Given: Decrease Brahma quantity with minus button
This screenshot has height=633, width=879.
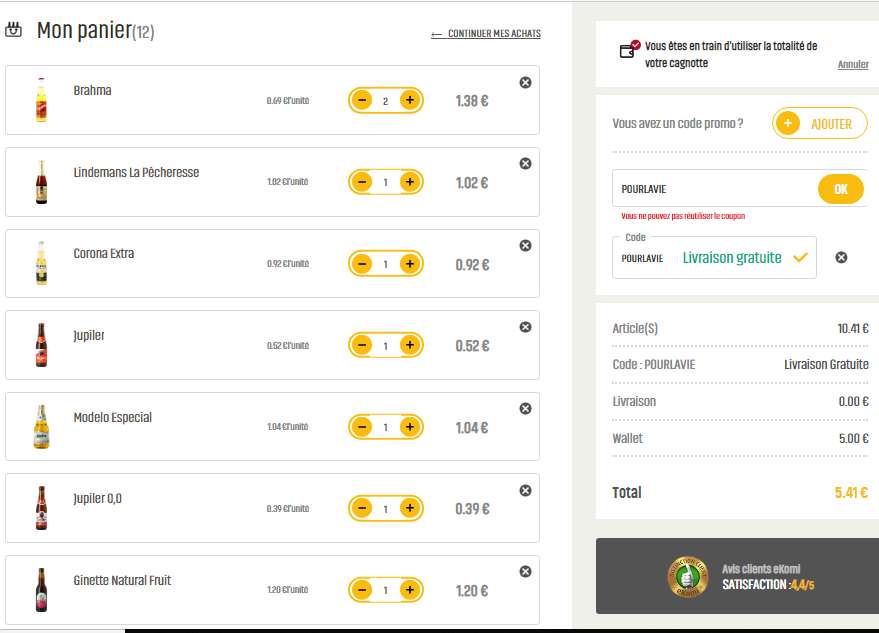Looking at the screenshot, I should (362, 100).
